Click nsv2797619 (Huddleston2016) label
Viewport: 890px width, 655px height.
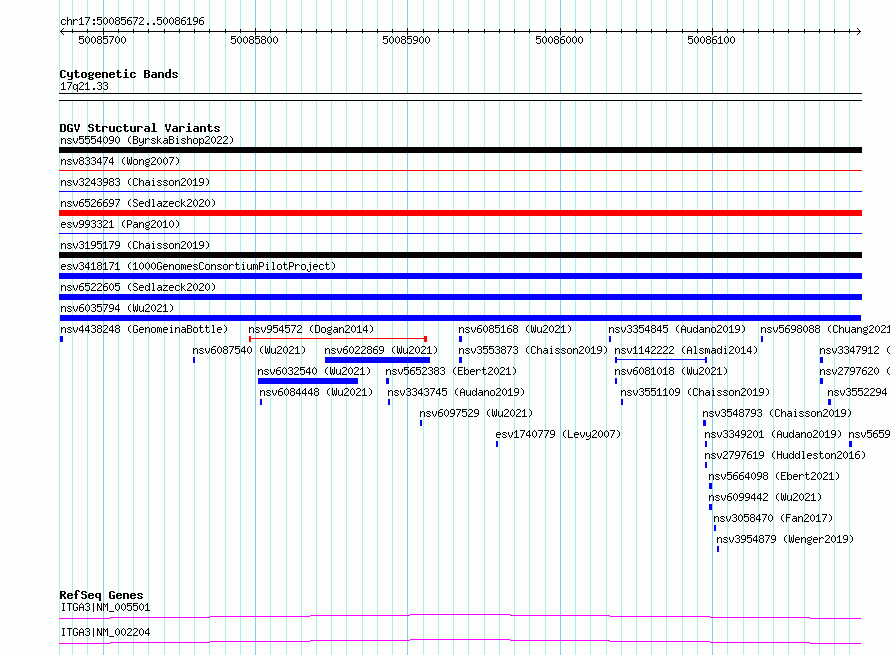click(x=785, y=455)
